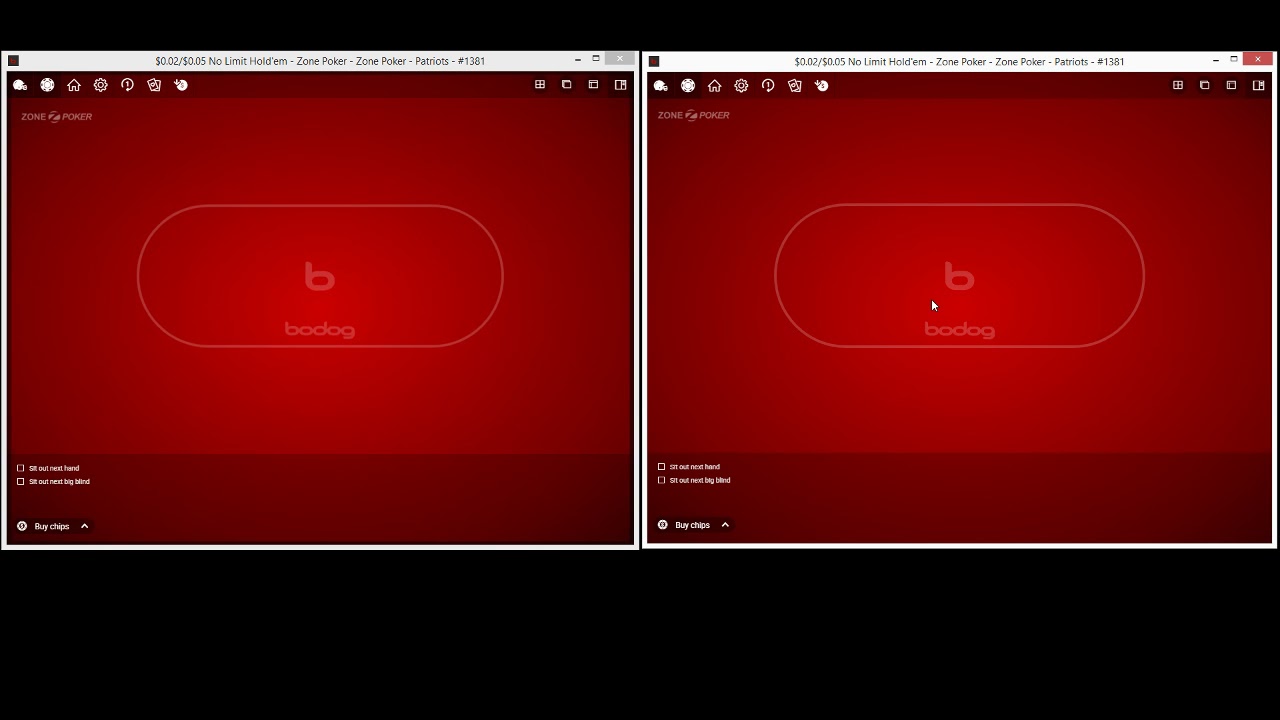Click the window layout icon in left window
The height and width of the screenshot is (720, 1280).
593,85
